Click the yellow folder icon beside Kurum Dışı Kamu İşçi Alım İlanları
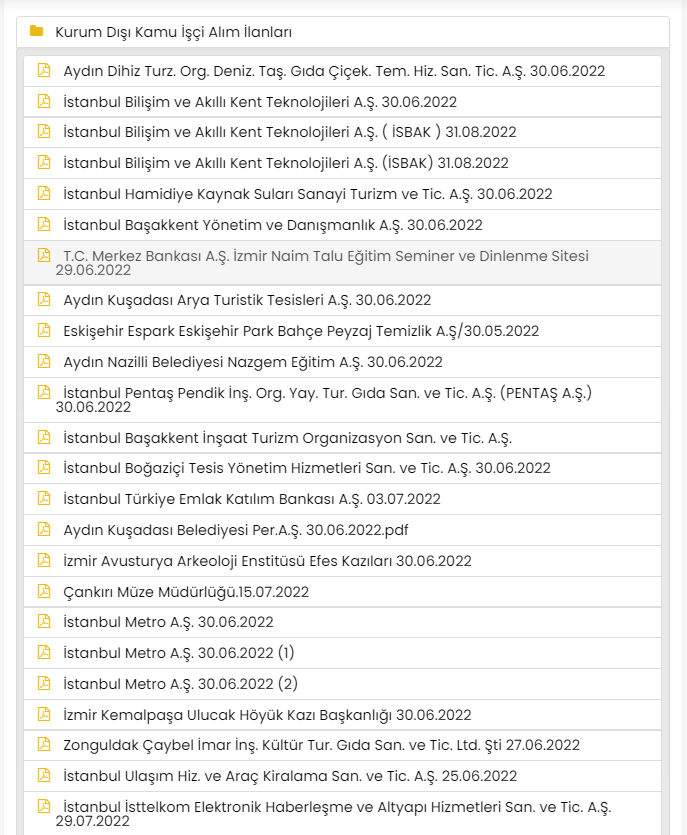687x835 pixels. 36,31
